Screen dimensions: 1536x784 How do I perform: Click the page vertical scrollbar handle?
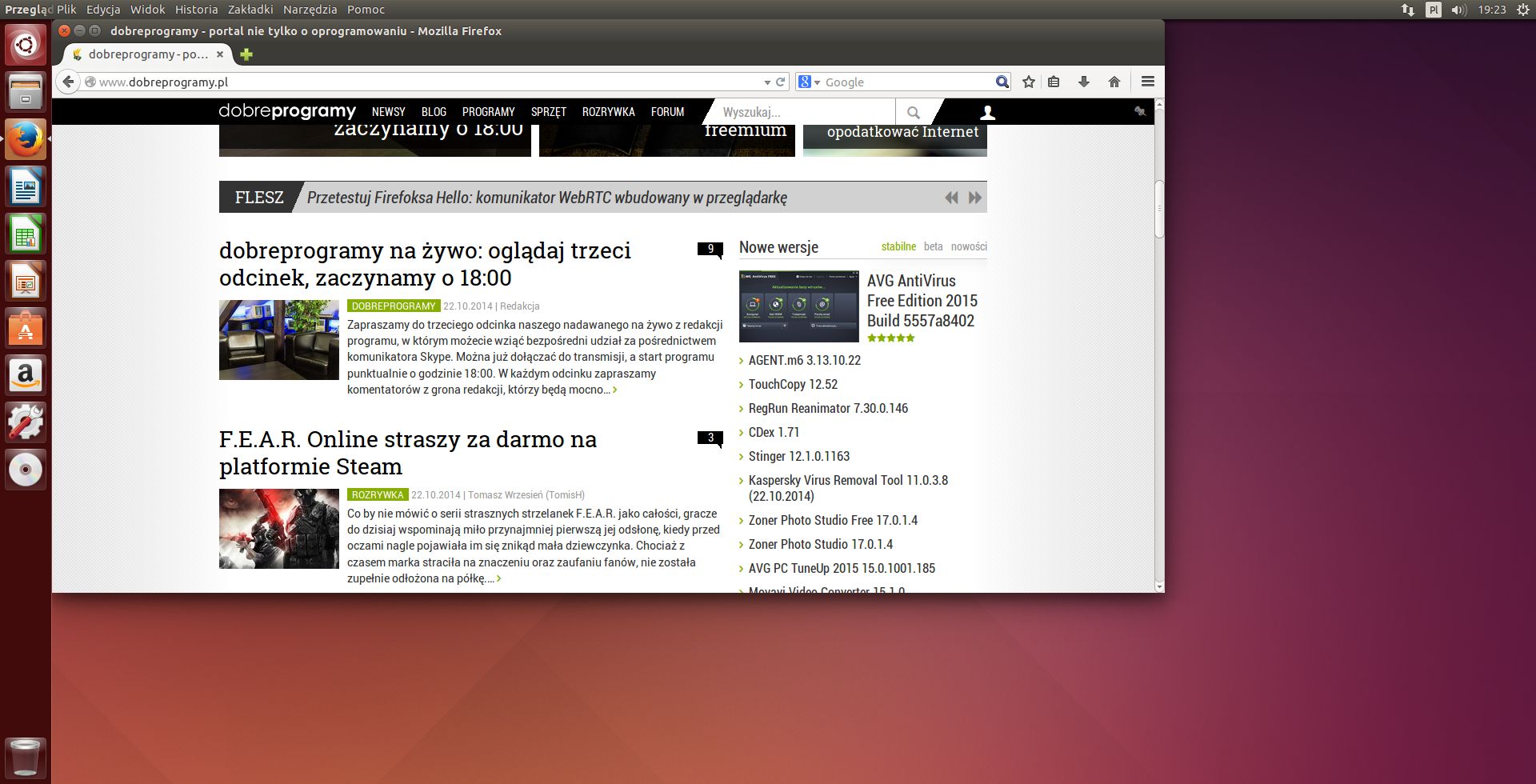1159,210
